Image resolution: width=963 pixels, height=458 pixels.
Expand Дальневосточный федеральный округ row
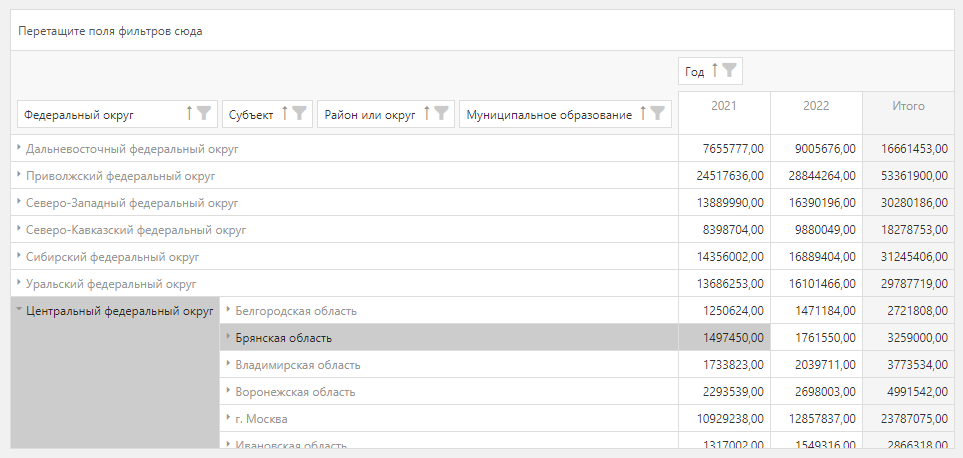point(19,149)
